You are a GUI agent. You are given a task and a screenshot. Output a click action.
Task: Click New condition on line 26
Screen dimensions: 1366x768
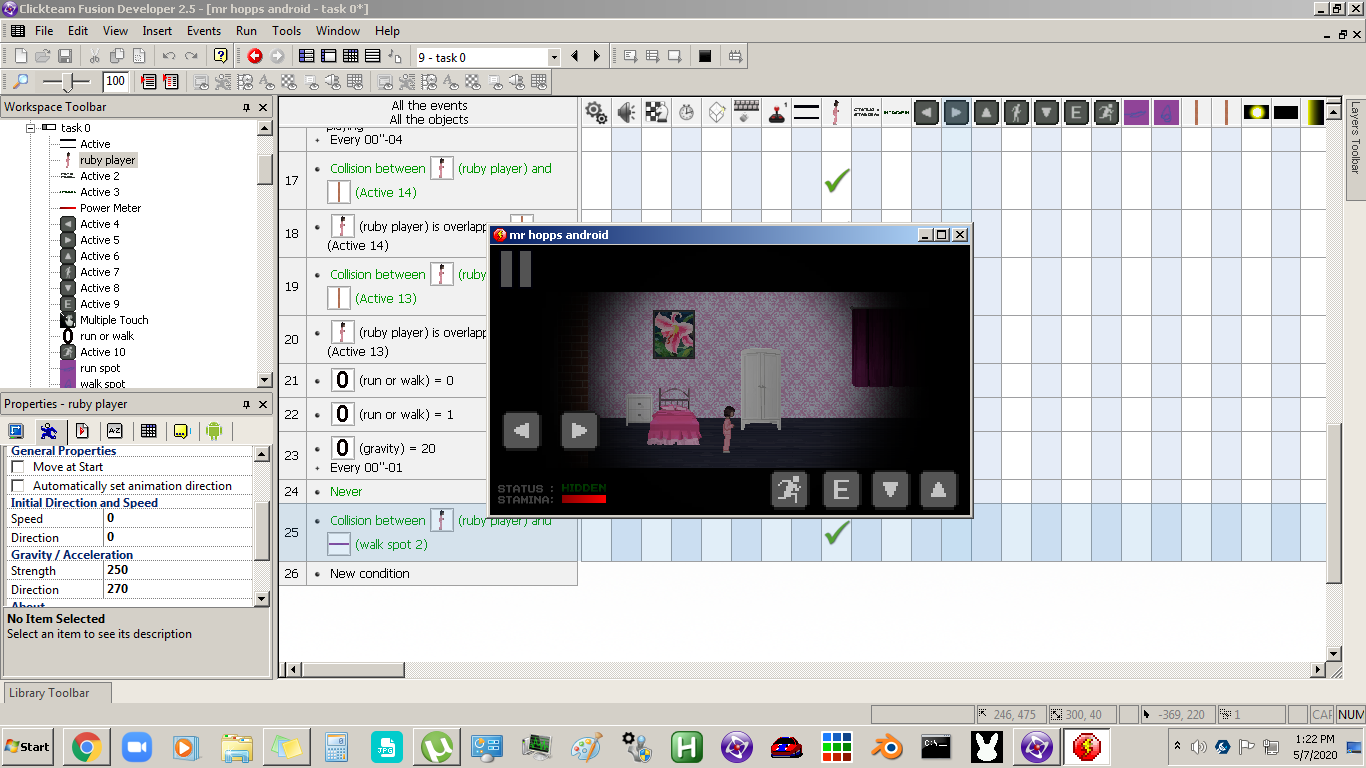click(x=370, y=574)
